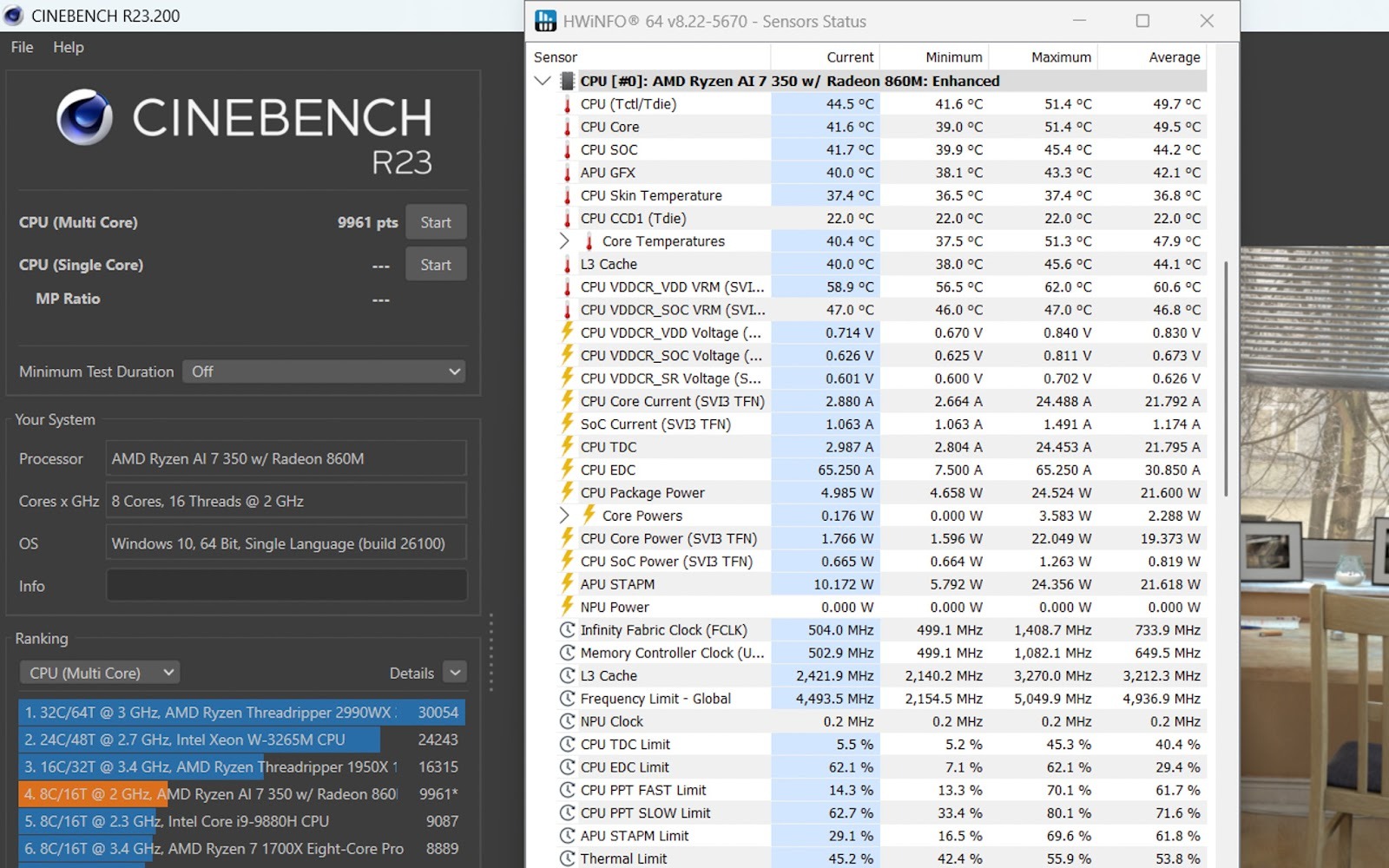This screenshot has width=1389, height=868.
Task: Start the CPU Single Core benchmark
Action: (436, 265)
